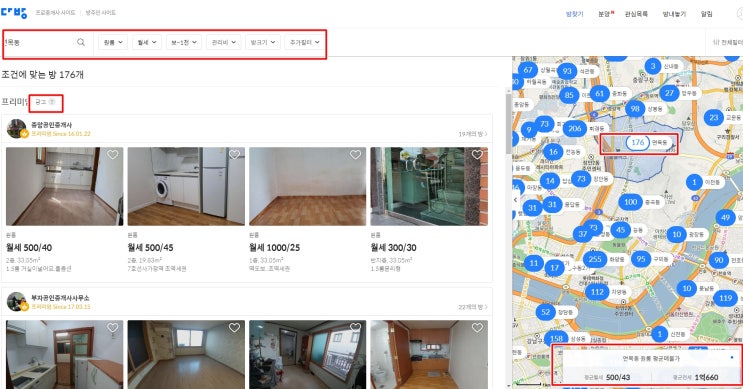Select the 98 cluster marker on map
This screenshot has height=389, width=743.
(635, 109)
